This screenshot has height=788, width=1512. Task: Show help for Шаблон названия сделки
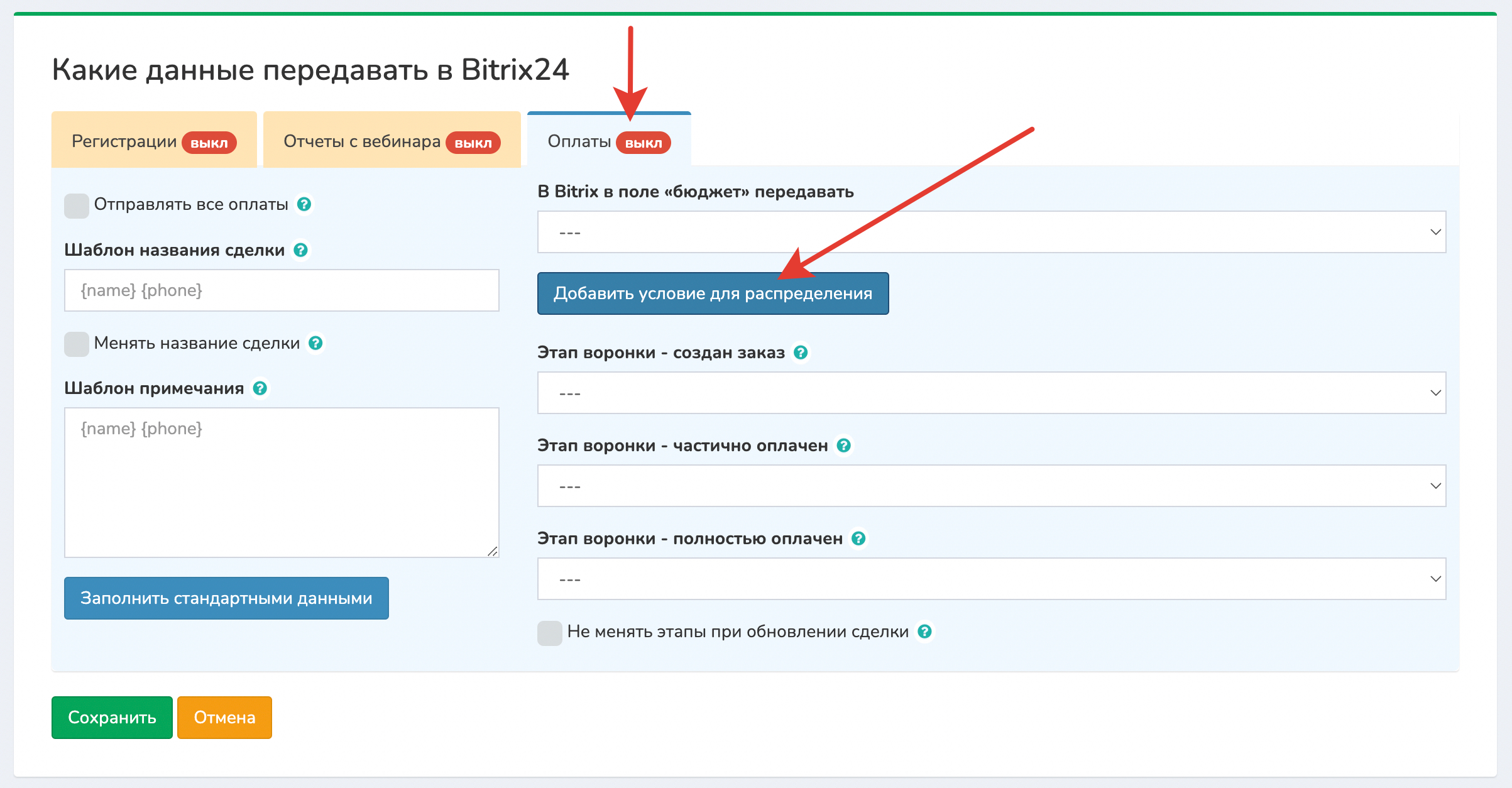click(301, 250)
